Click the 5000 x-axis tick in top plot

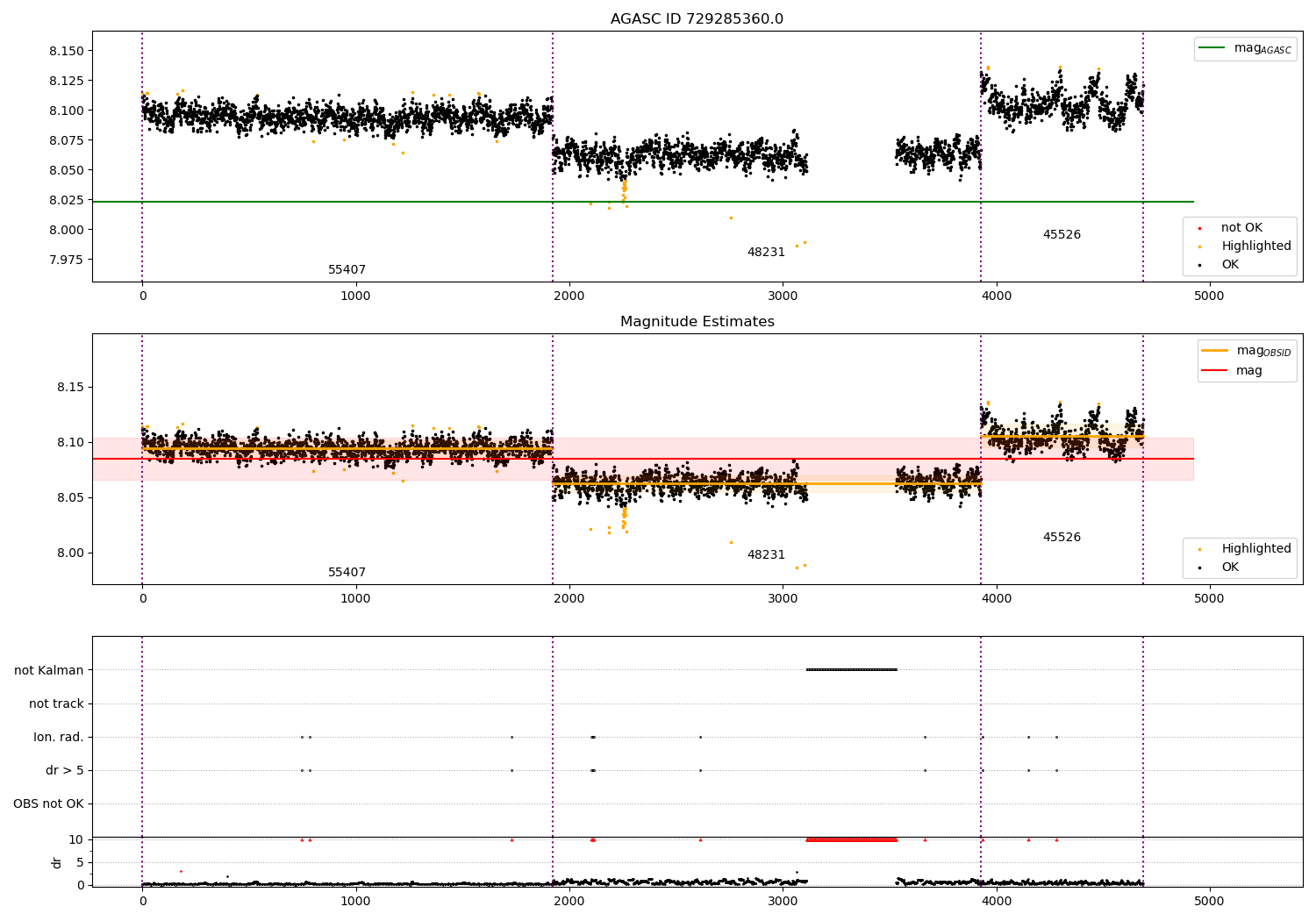[x=1209, y=296]
